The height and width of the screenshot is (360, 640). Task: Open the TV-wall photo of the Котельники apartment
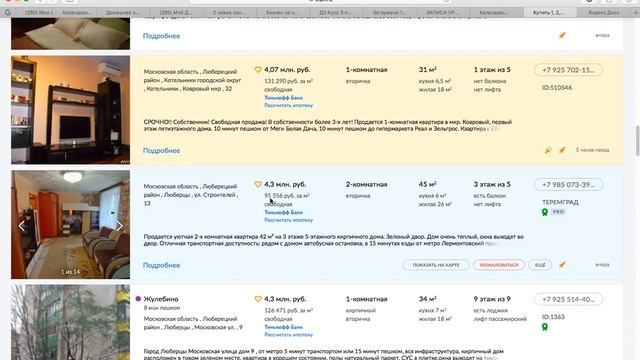click(x=71, y=110)
